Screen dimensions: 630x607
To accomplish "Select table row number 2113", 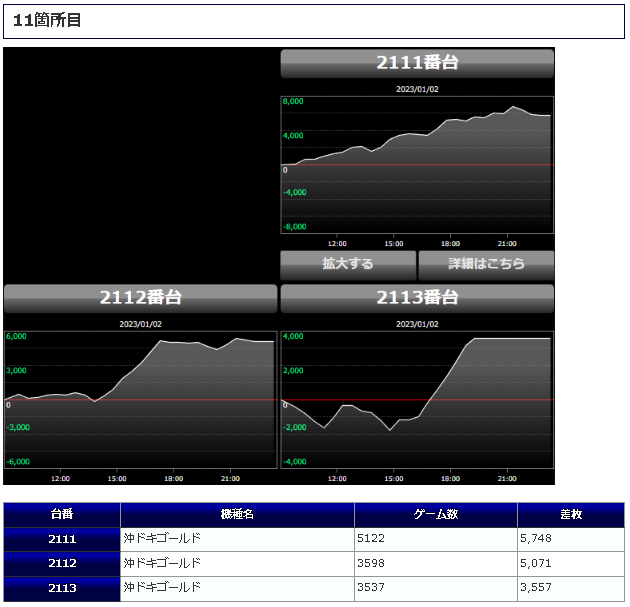I will tap(62, 589).
